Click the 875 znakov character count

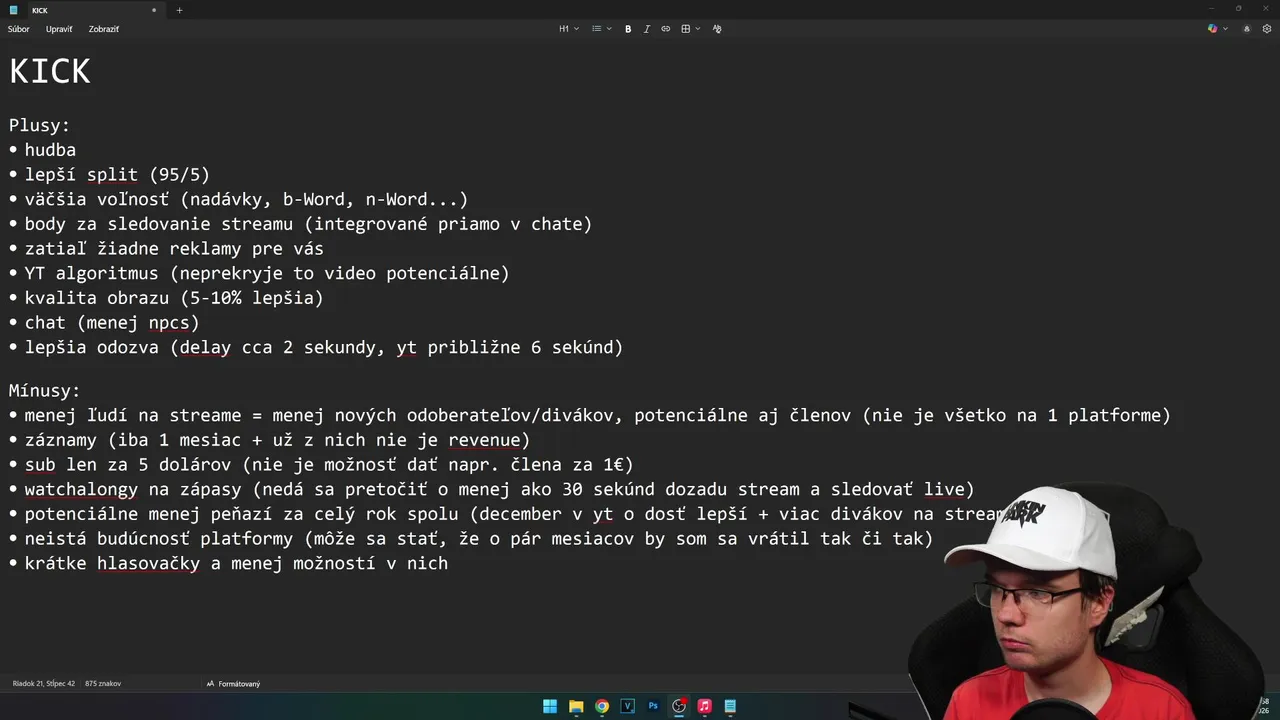[x=103, y=684]
